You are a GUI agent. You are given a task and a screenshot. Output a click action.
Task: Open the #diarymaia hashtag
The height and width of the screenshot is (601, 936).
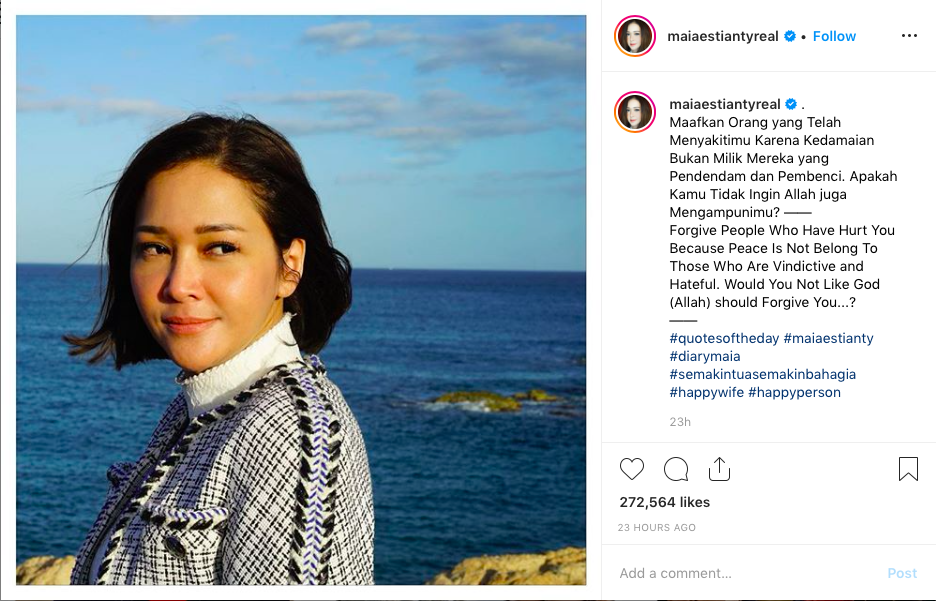click(705, 356)
